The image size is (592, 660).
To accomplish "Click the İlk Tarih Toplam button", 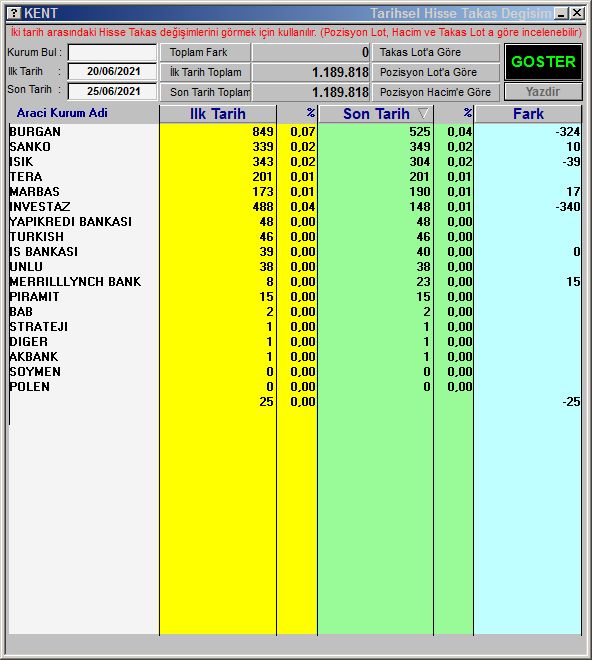I will (x=205, y=72).
